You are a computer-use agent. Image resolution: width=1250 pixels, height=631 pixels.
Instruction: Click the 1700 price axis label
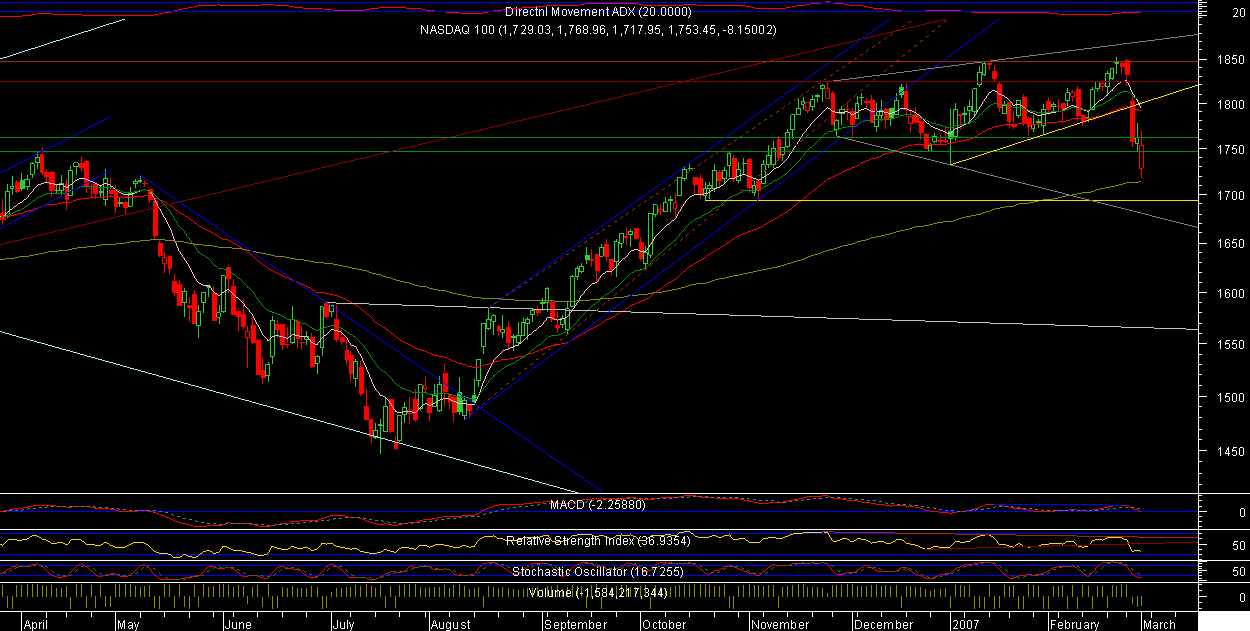point(1230,196)
